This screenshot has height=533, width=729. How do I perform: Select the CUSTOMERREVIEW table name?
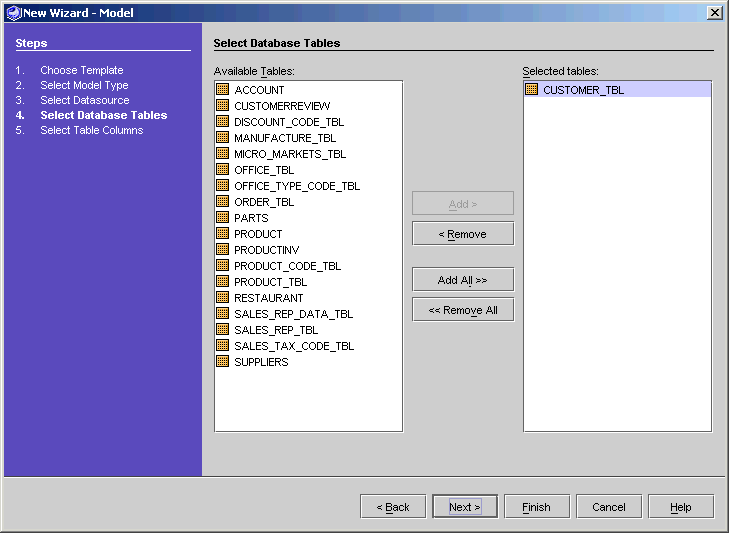[282, 106]
